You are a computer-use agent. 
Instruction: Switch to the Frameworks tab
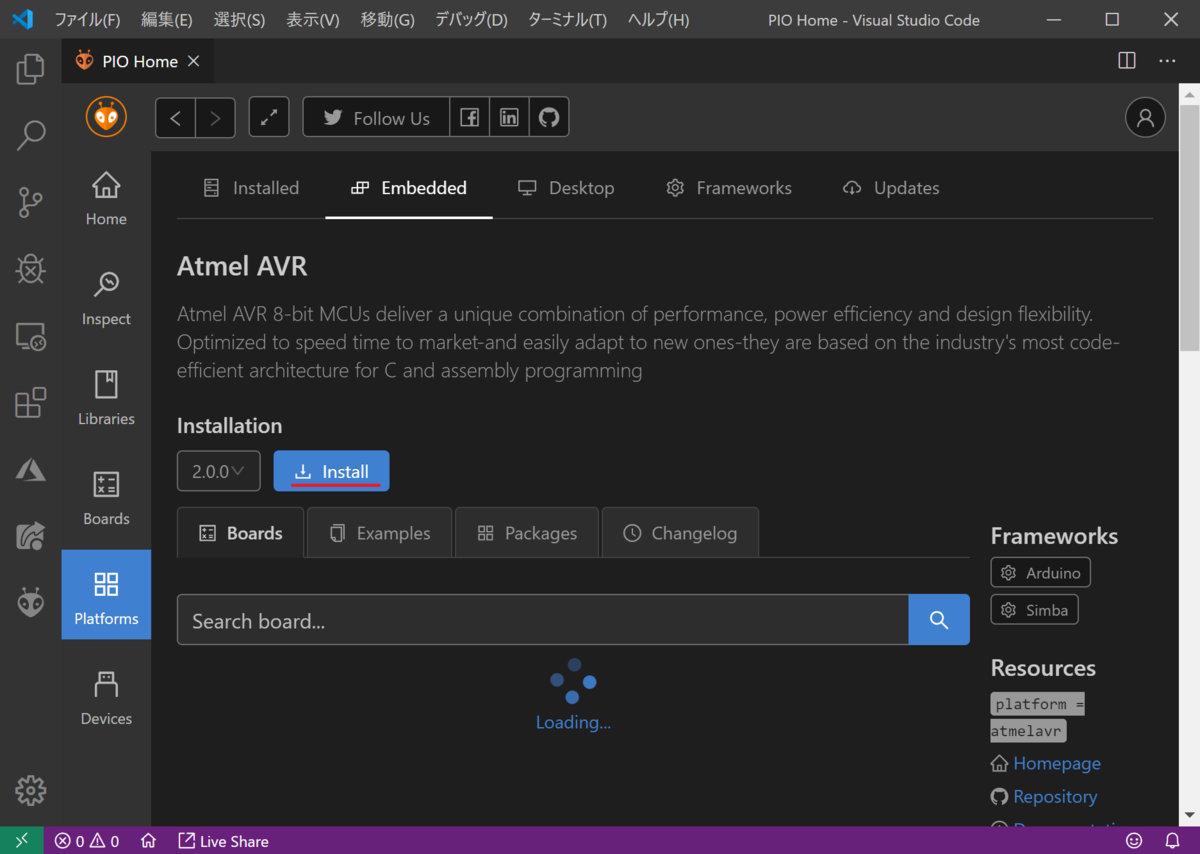(729, 188)
